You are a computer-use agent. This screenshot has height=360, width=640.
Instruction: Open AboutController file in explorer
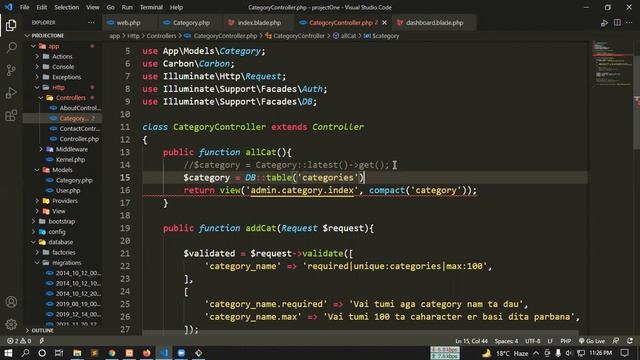[80, 108]
